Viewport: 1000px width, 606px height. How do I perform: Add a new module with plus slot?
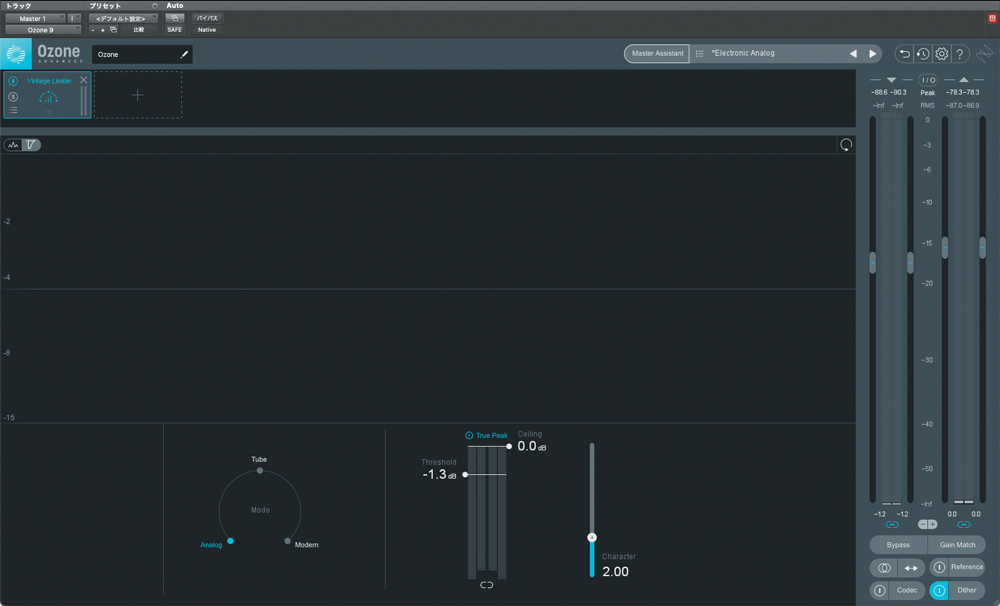pyautogui.click(x=138, y=95)
